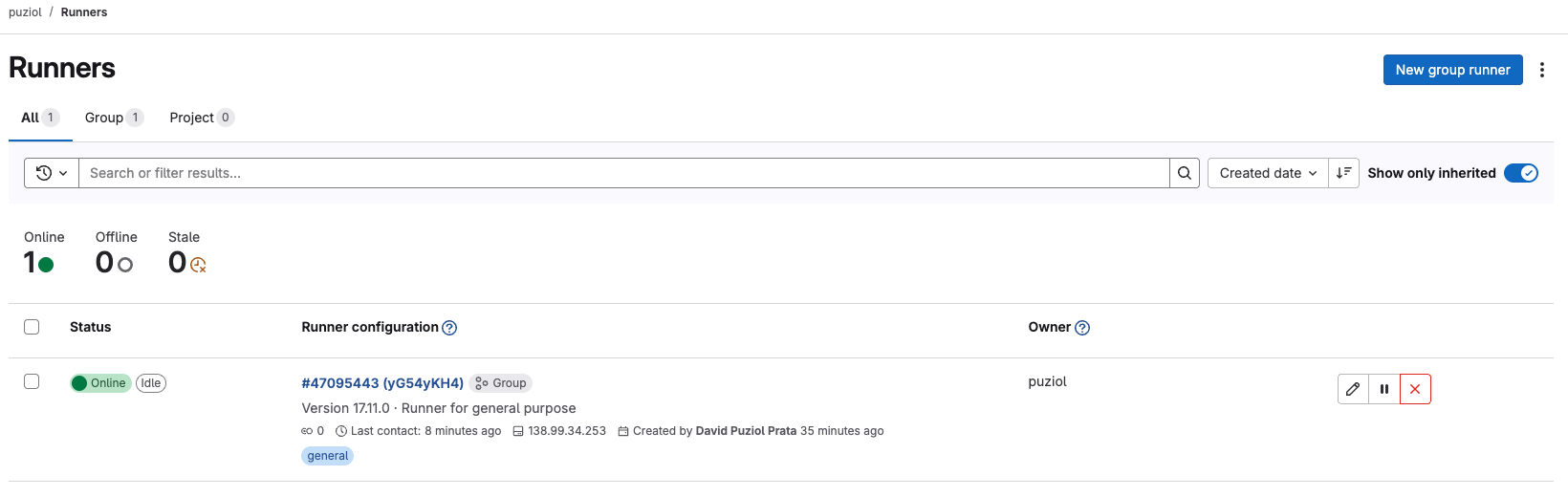Click the New group runner button
1568x497 pixels.
pyautogui.click(x=1452, y=70)
